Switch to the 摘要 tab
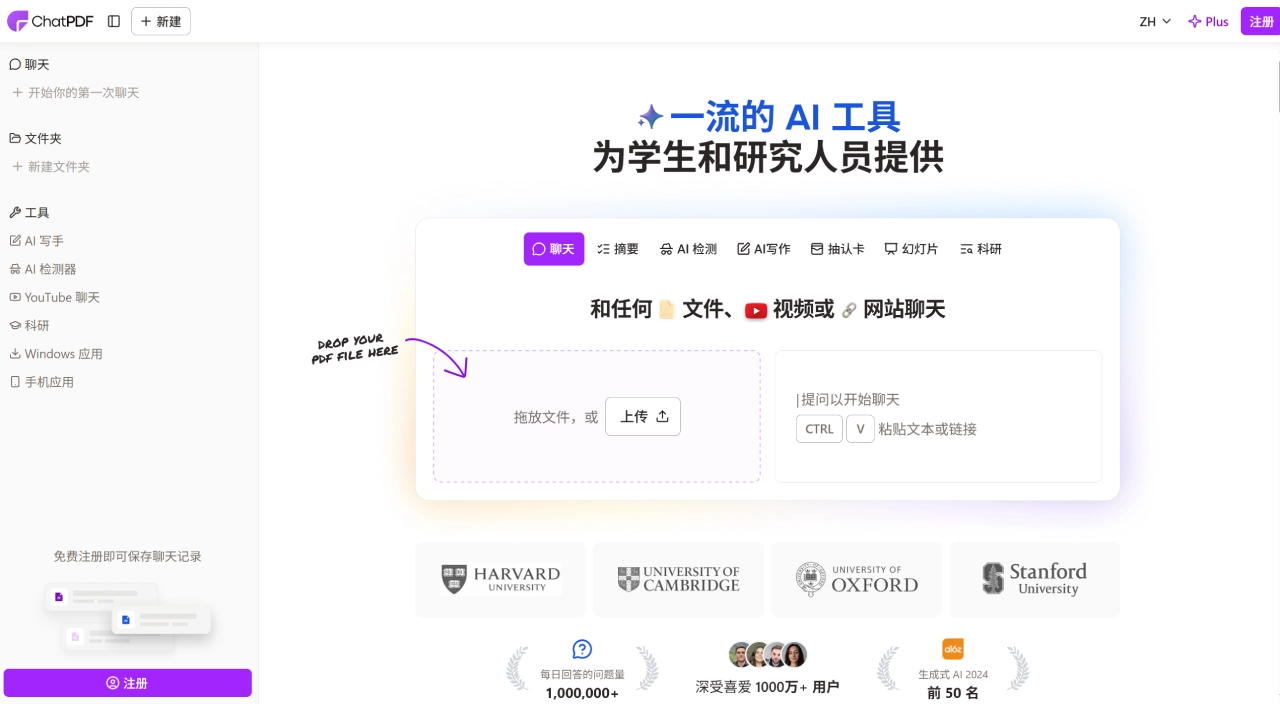This screenshot has width=1280, height=704. pyautogui.click(x=618, y=249)
